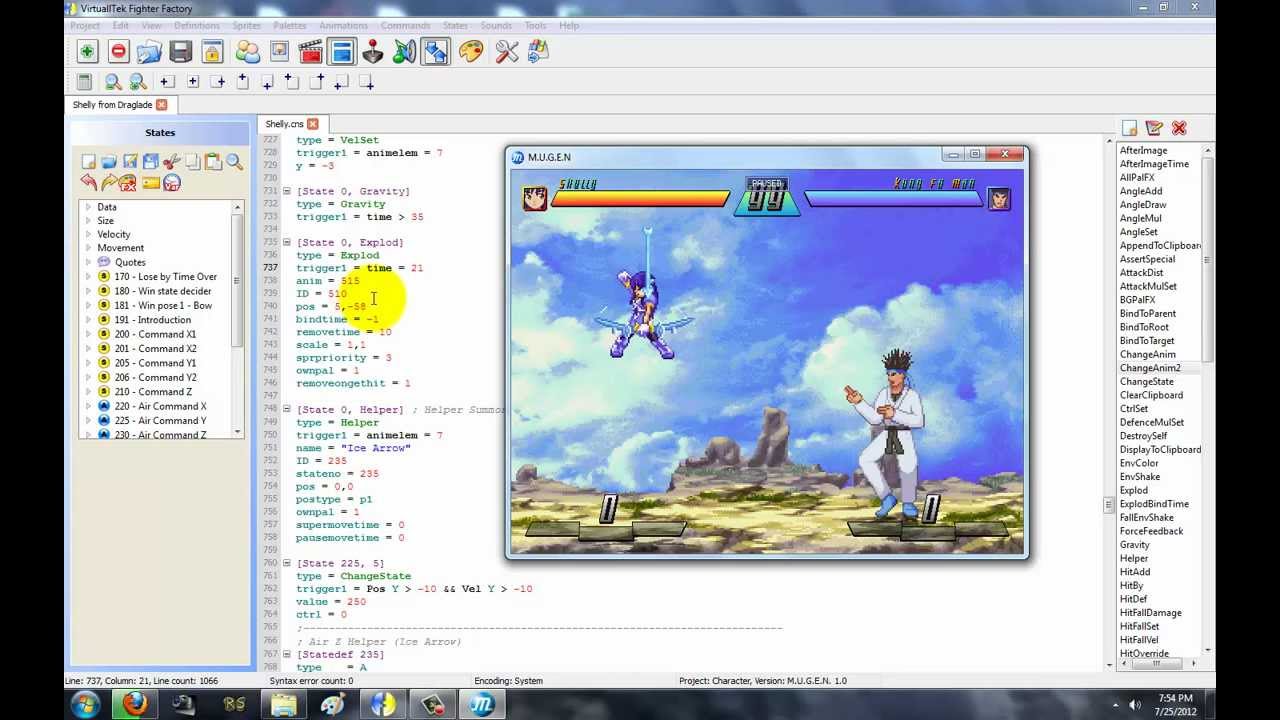The width and height of the screenshot is (1280, 720).
Task: Expand the Velocity tree node
Action: click(x=87, y=234)
